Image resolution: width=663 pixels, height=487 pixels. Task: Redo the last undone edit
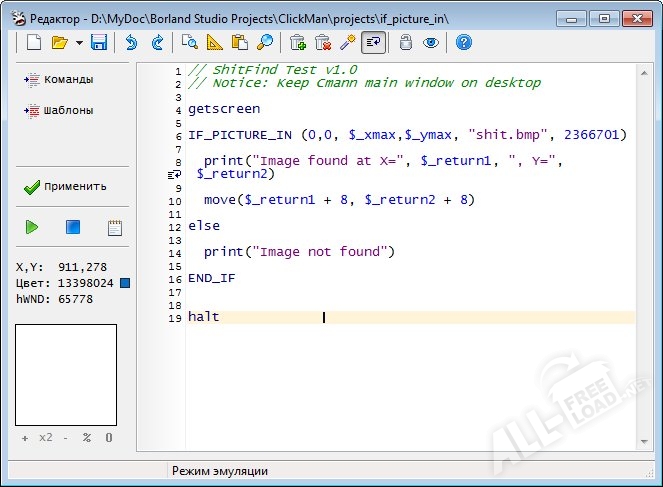(x=157, y=42)
